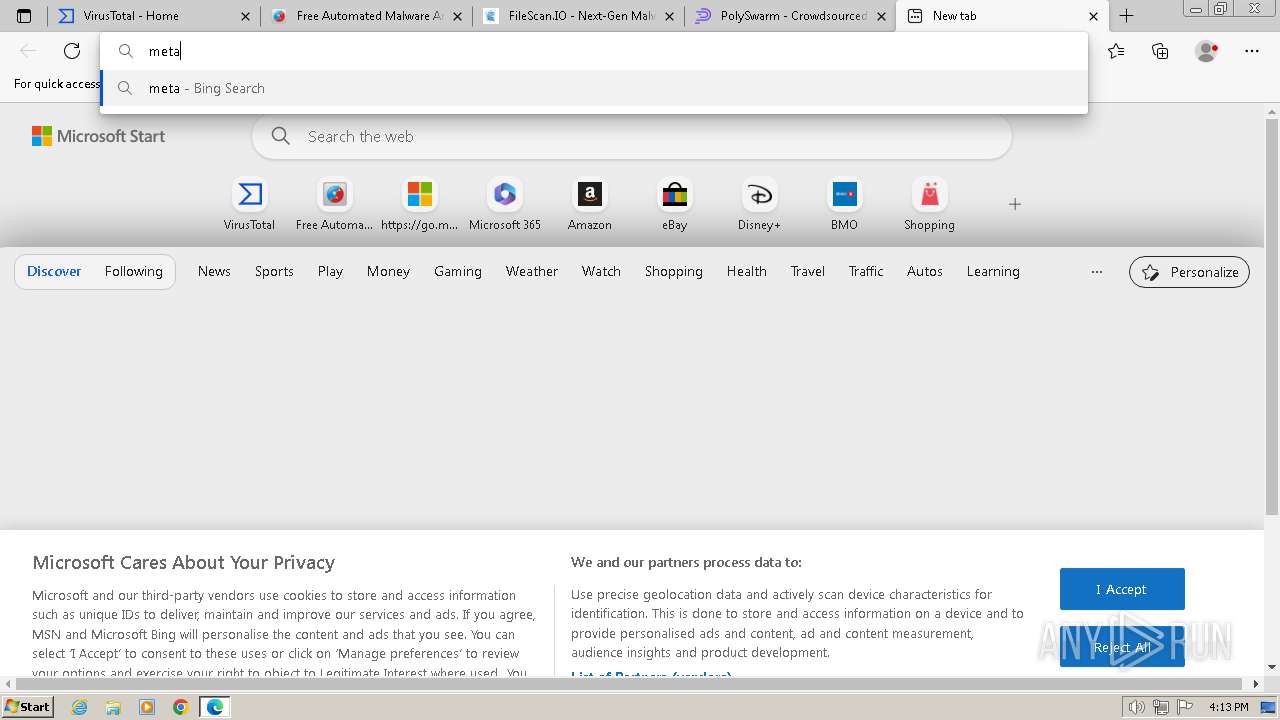The height and width of the screenshot is (720, 1280).
Task: Open the Disney+ quick link tile
Action: pyautogui.click(x=760, y=205)
